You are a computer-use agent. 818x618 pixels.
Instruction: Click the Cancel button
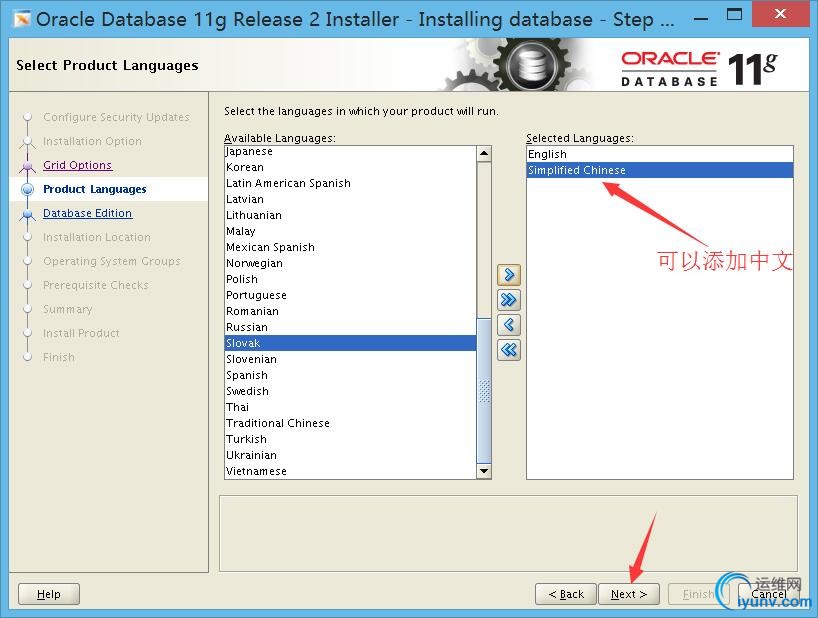768,594
